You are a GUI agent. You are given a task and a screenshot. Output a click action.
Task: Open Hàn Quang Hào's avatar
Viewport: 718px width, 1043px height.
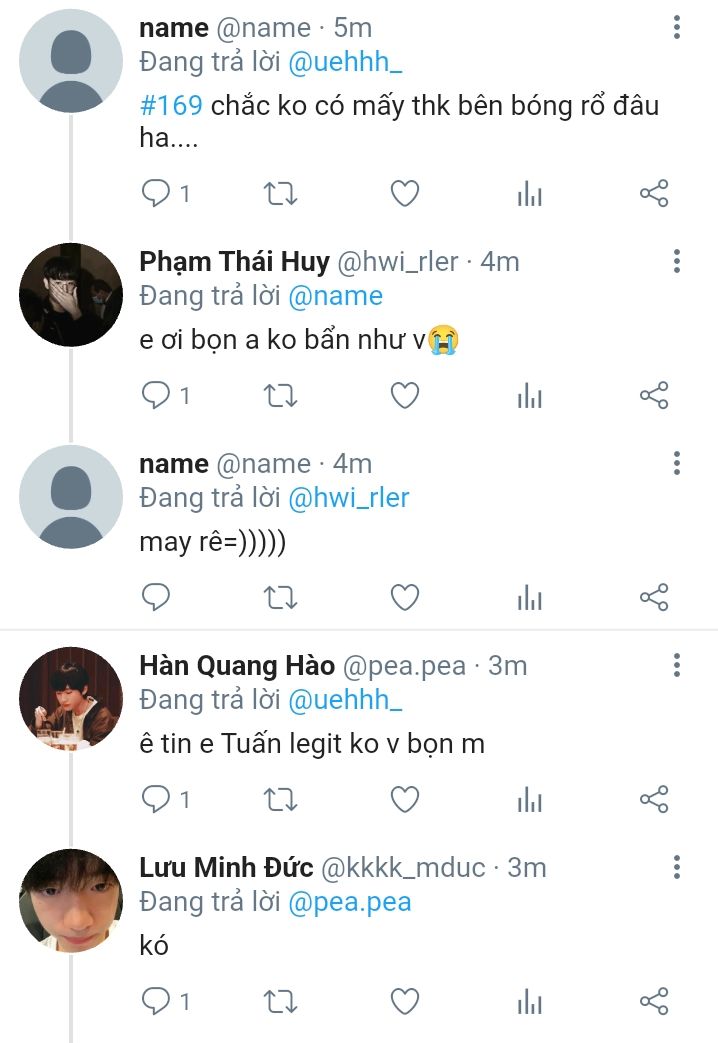71,699
